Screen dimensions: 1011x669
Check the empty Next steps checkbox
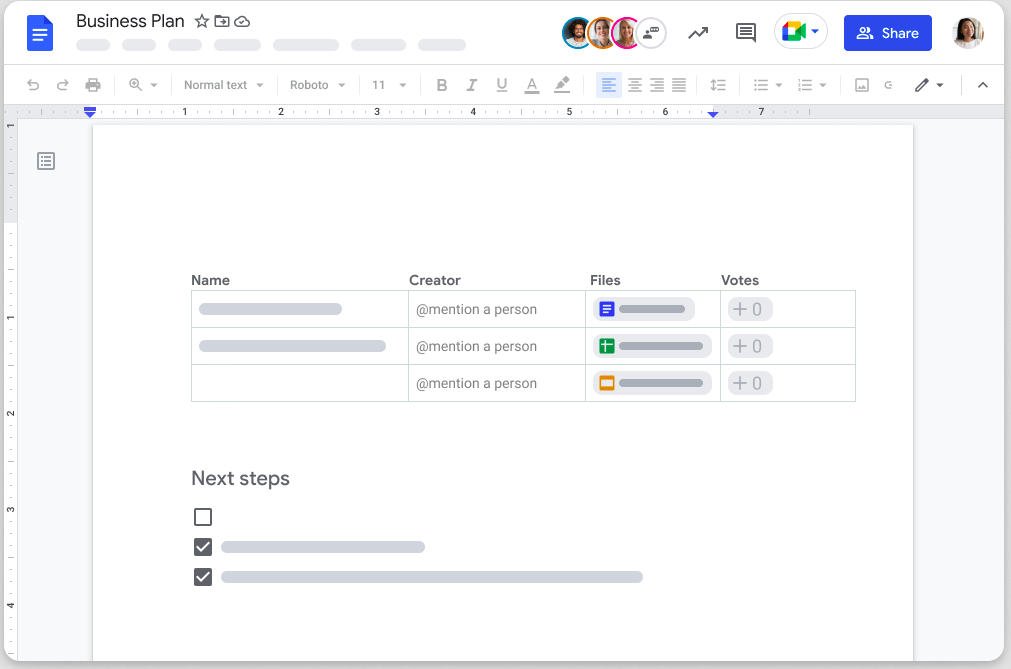click(203, 517)
